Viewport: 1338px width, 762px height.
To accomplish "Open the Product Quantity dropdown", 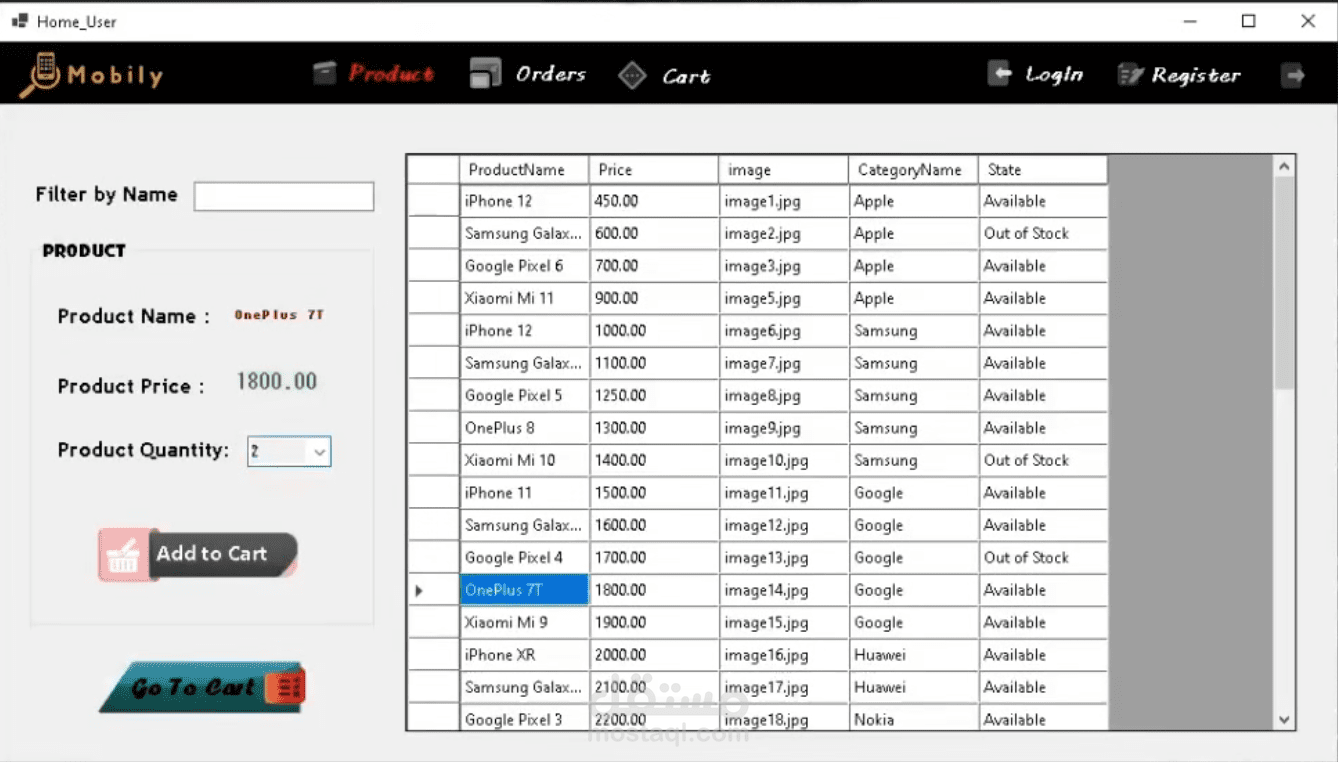I will pos(320,452).
